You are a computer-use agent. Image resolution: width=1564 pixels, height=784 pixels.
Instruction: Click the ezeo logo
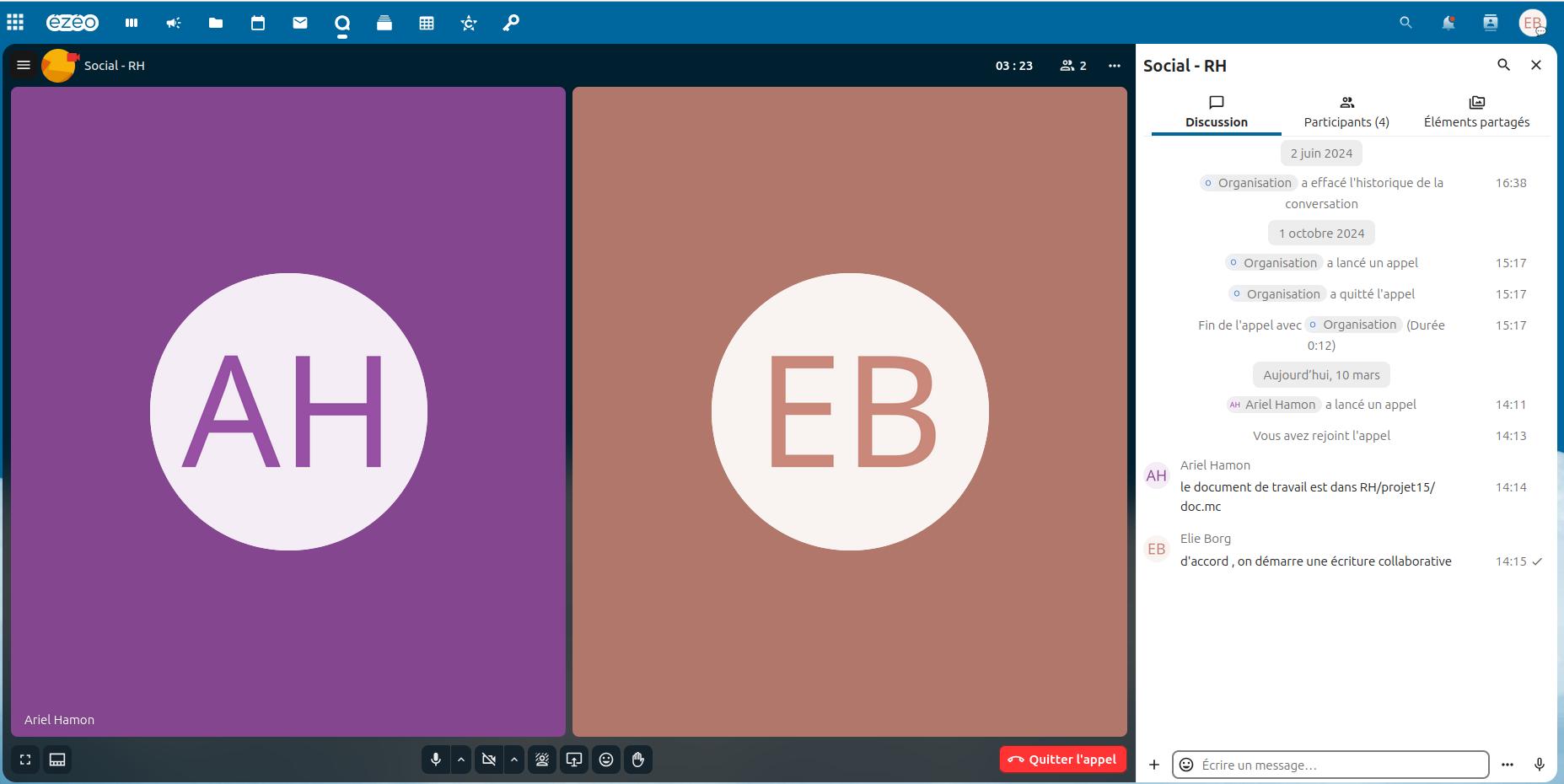(73, 23)
